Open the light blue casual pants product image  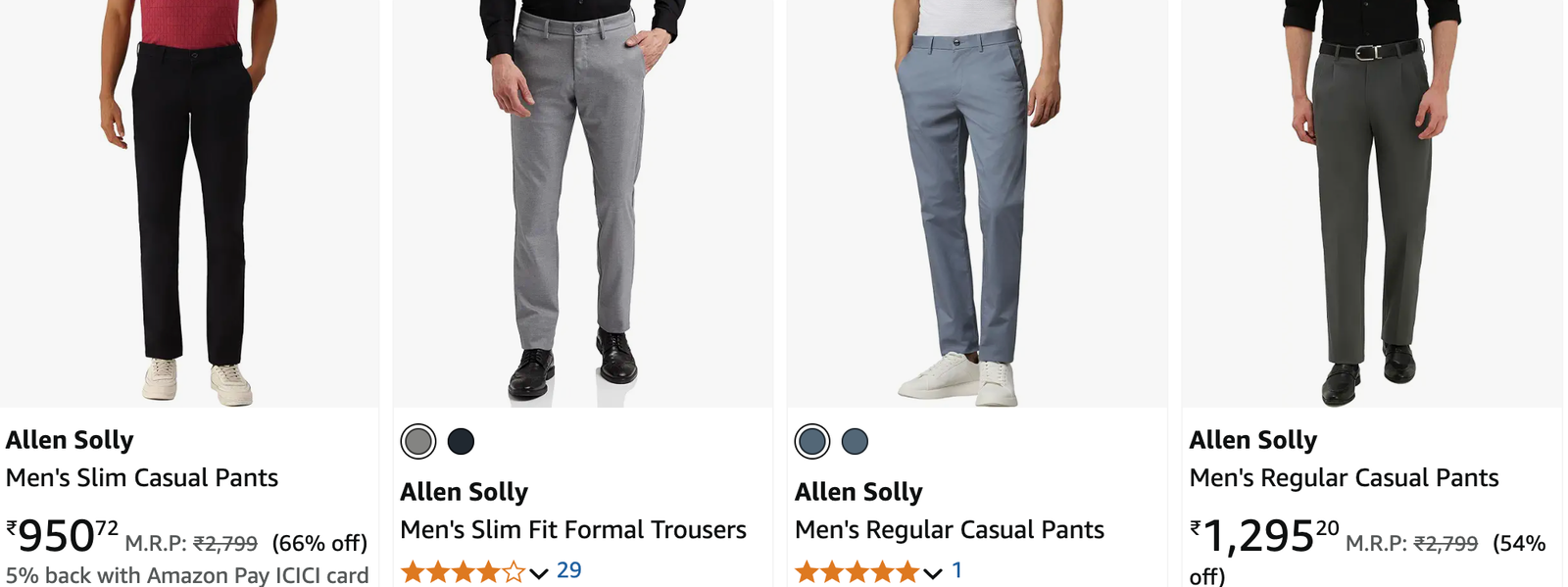coord(977,204)
